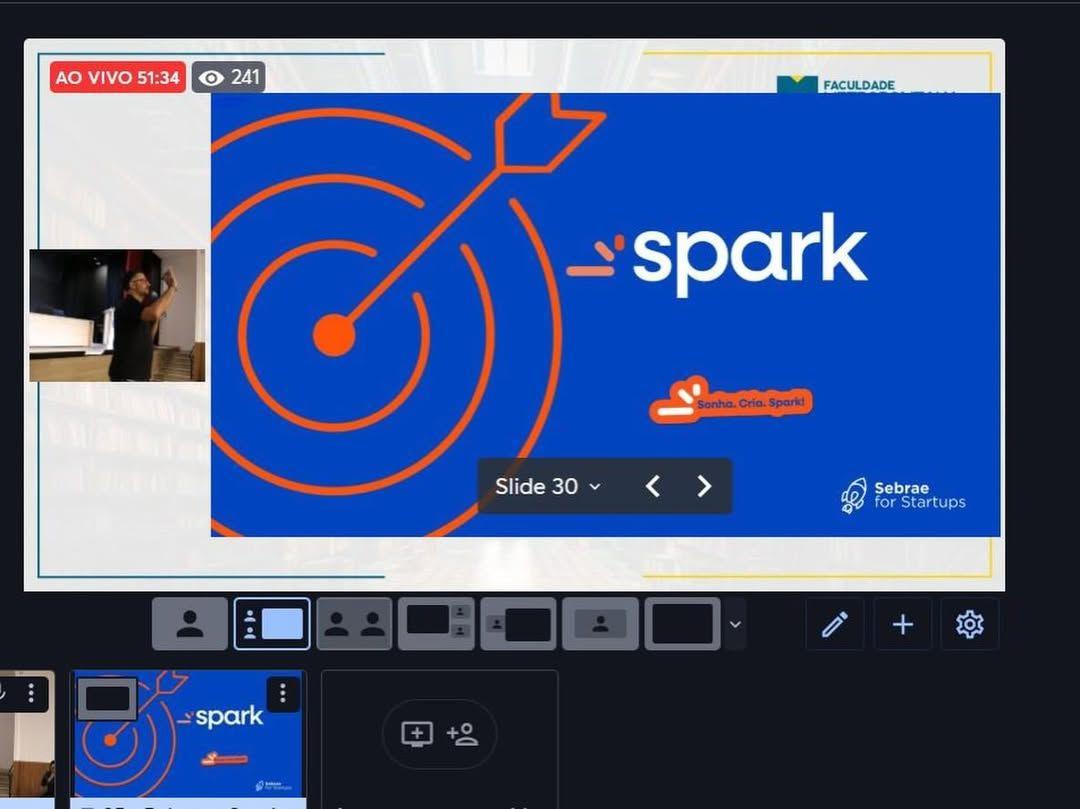Open the Slide 30 dropdown selector

point(548,486)
